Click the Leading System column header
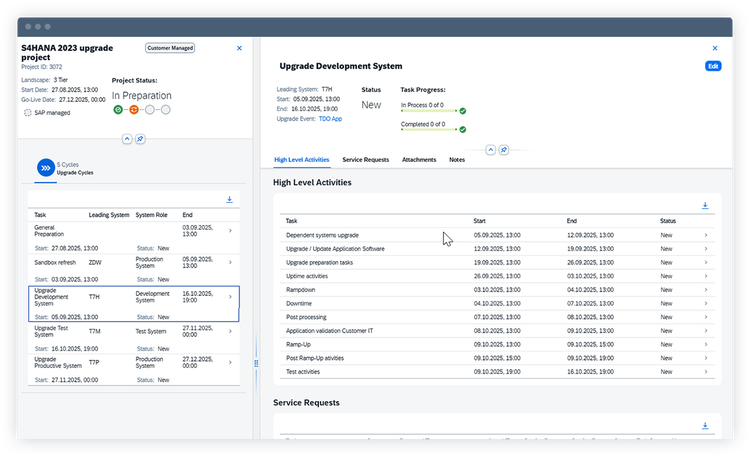Viewport: 750px width, 456px height. pyautogui.click(x=109, y=215)
